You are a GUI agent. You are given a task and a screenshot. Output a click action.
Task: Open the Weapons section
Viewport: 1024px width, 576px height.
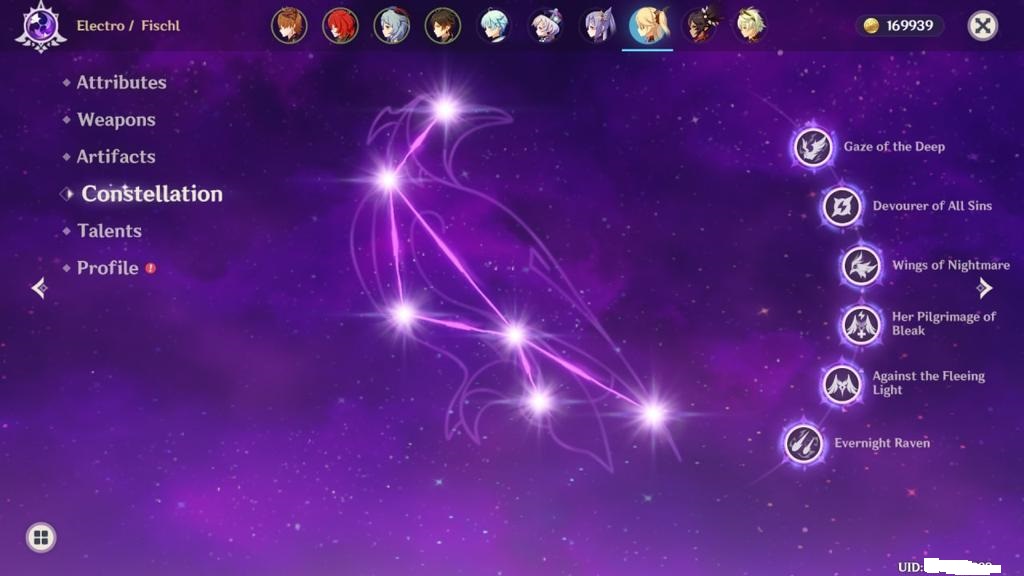tap(116, 120)
